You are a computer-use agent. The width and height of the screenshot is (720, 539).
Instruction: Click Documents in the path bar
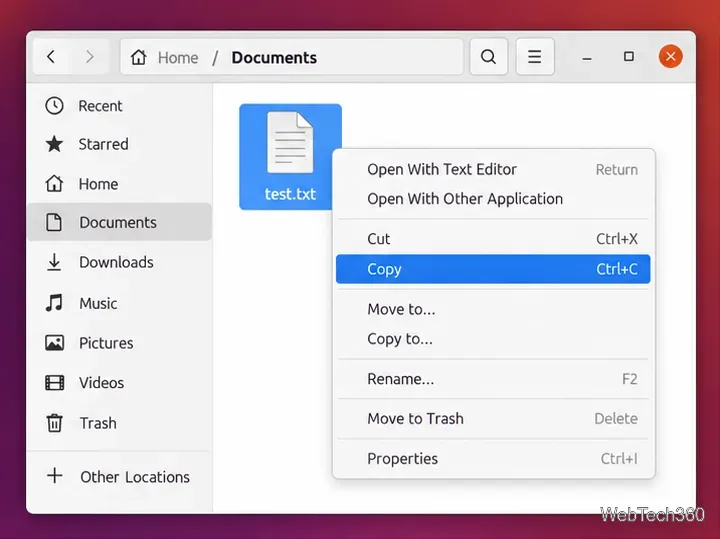point(274,58)
